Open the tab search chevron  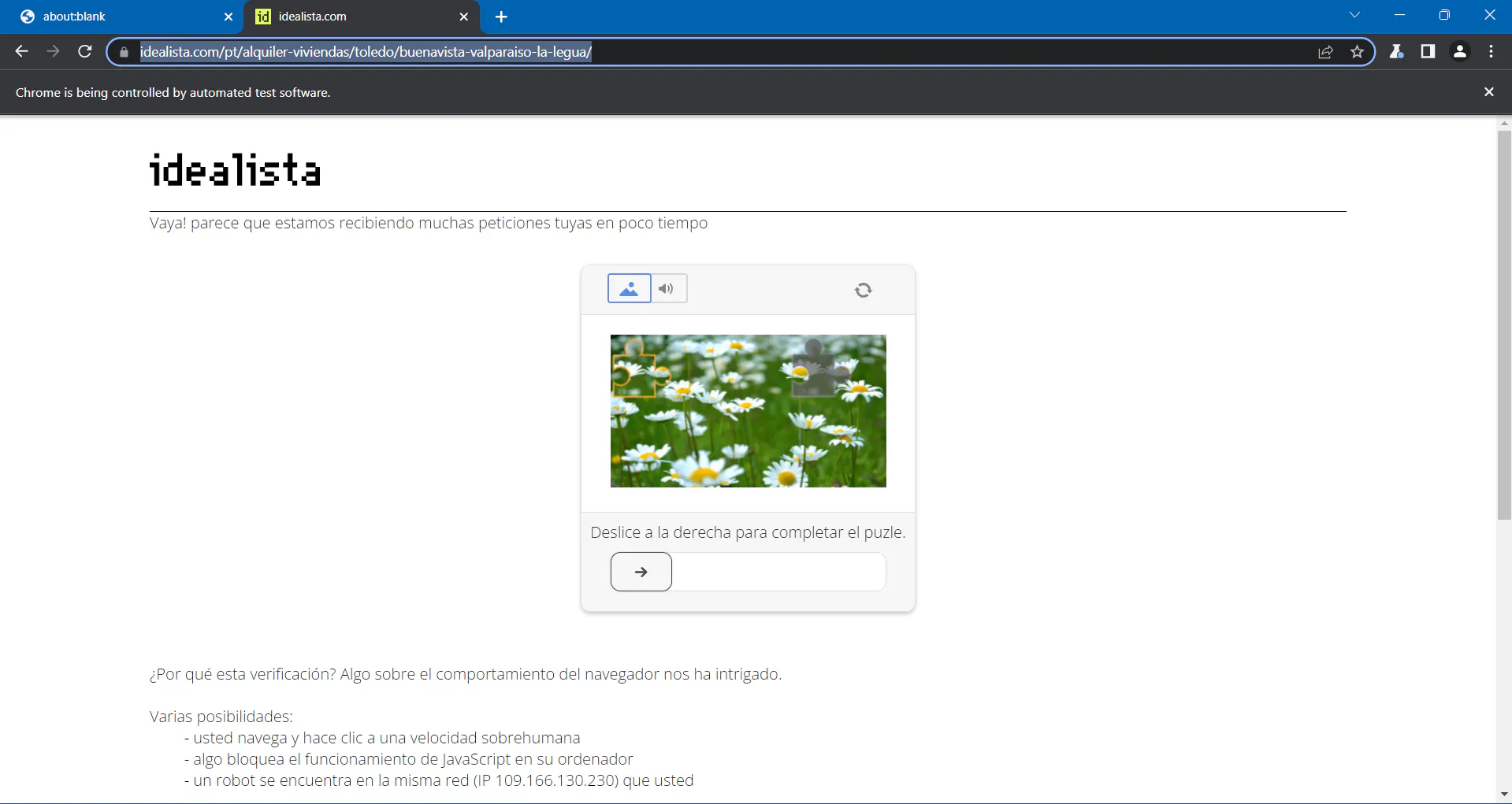coord(1354,14)
